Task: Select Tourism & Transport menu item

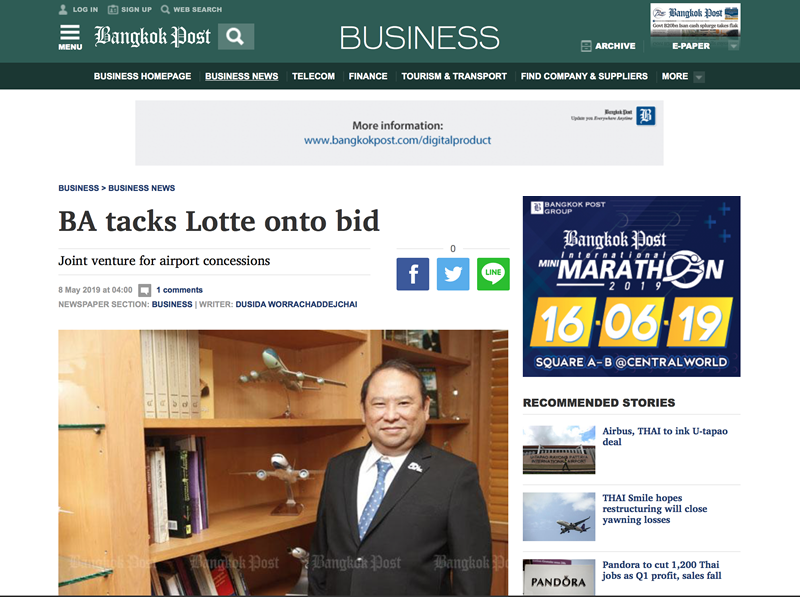Action: (x=454, y=76)
